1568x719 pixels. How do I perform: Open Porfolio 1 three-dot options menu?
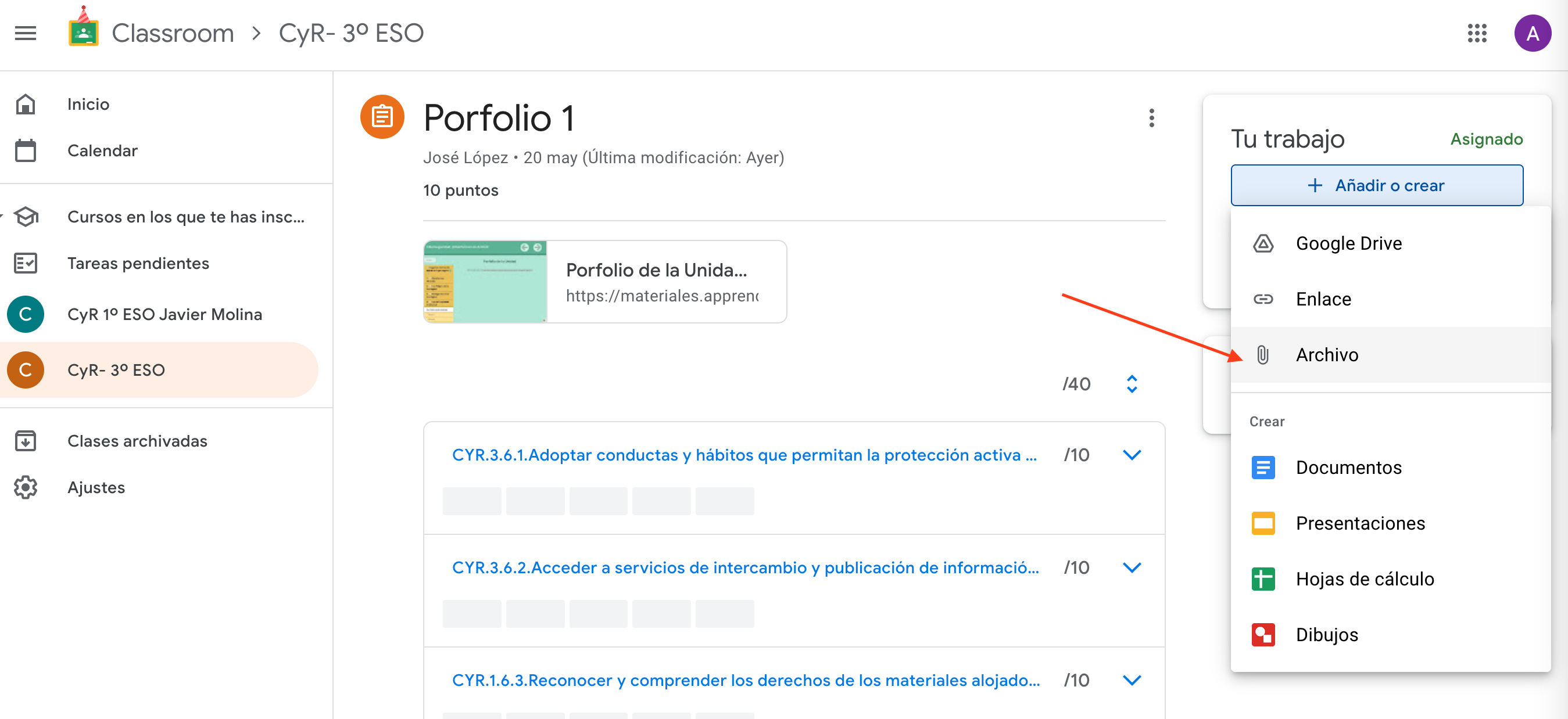1151,117
